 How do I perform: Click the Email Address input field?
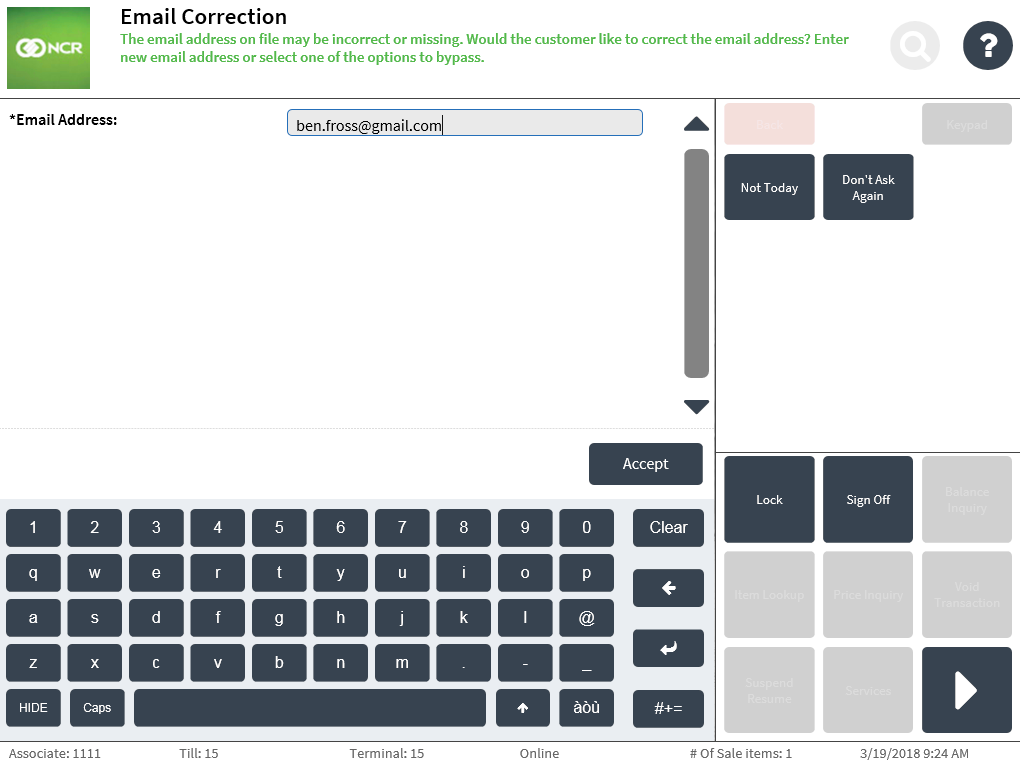[464, 124]
